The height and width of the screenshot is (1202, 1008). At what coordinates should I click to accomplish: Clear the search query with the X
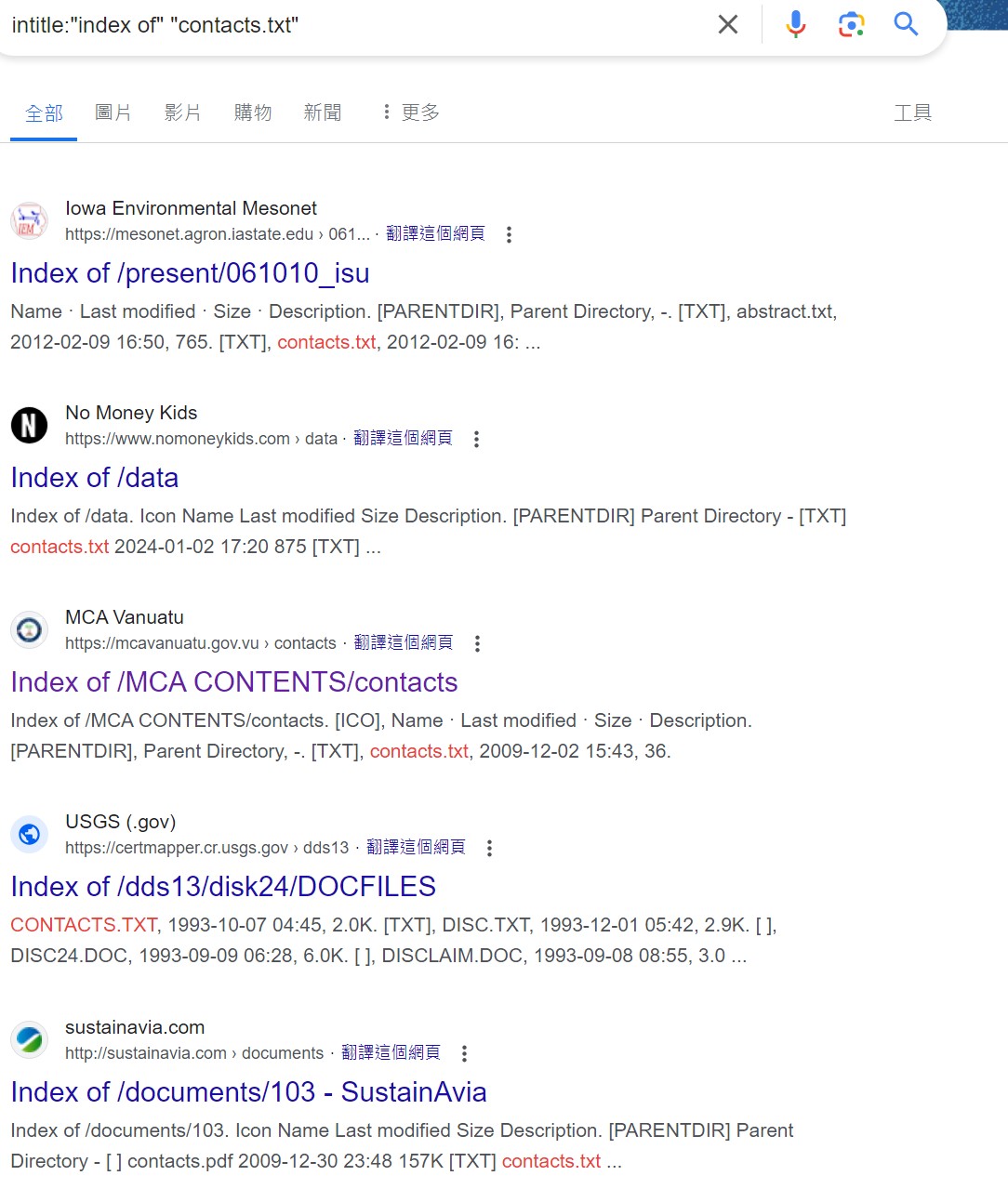click(x=728, y=24)
